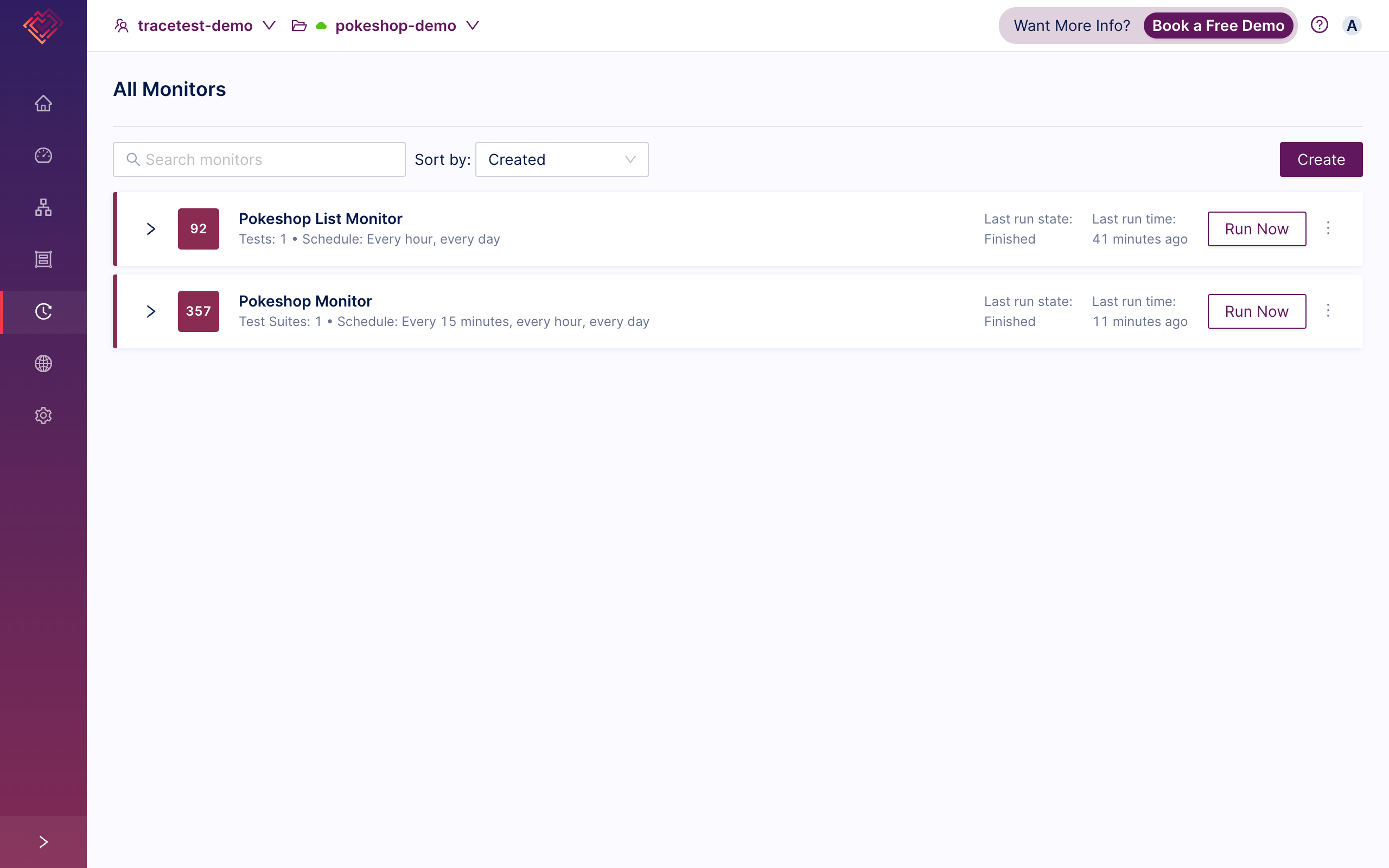Image resolution: width=1389 pixels, height=868 pixels.
Task: Open options menu for Pokeshop List Monitor
Action: (x=1328, y=228)
